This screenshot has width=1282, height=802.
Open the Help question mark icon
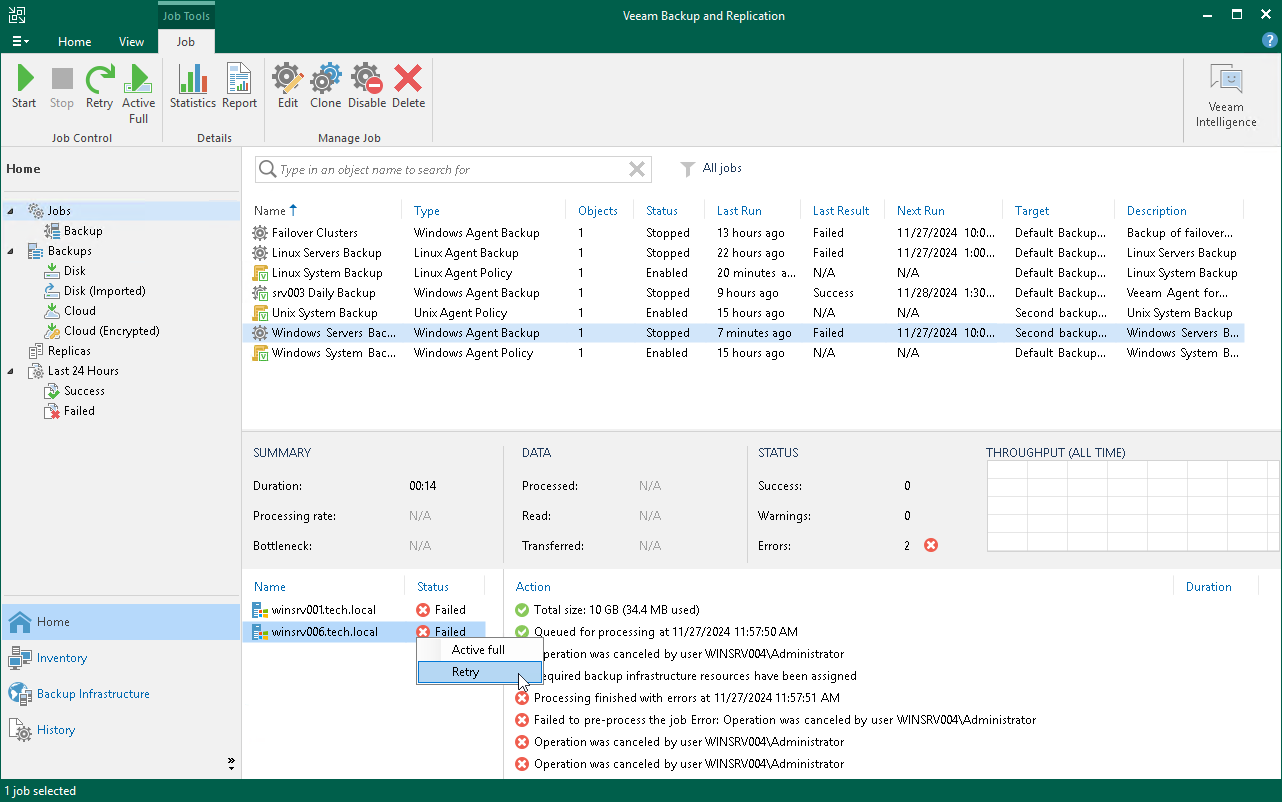(x=1269, y=41)
